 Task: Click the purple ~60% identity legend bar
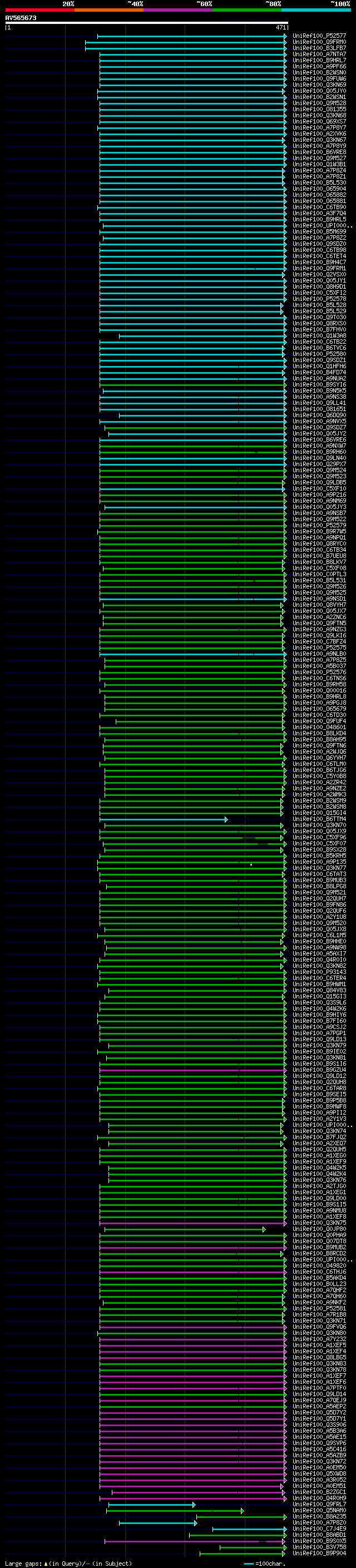point(179,10)
